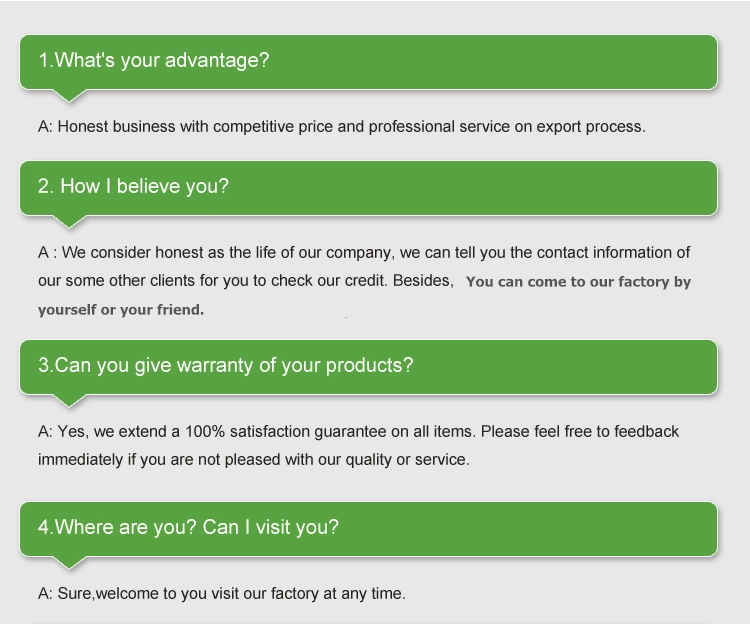
Task: Click the "A :" label before "We consider honest"
Action: [x=47, y=252]
